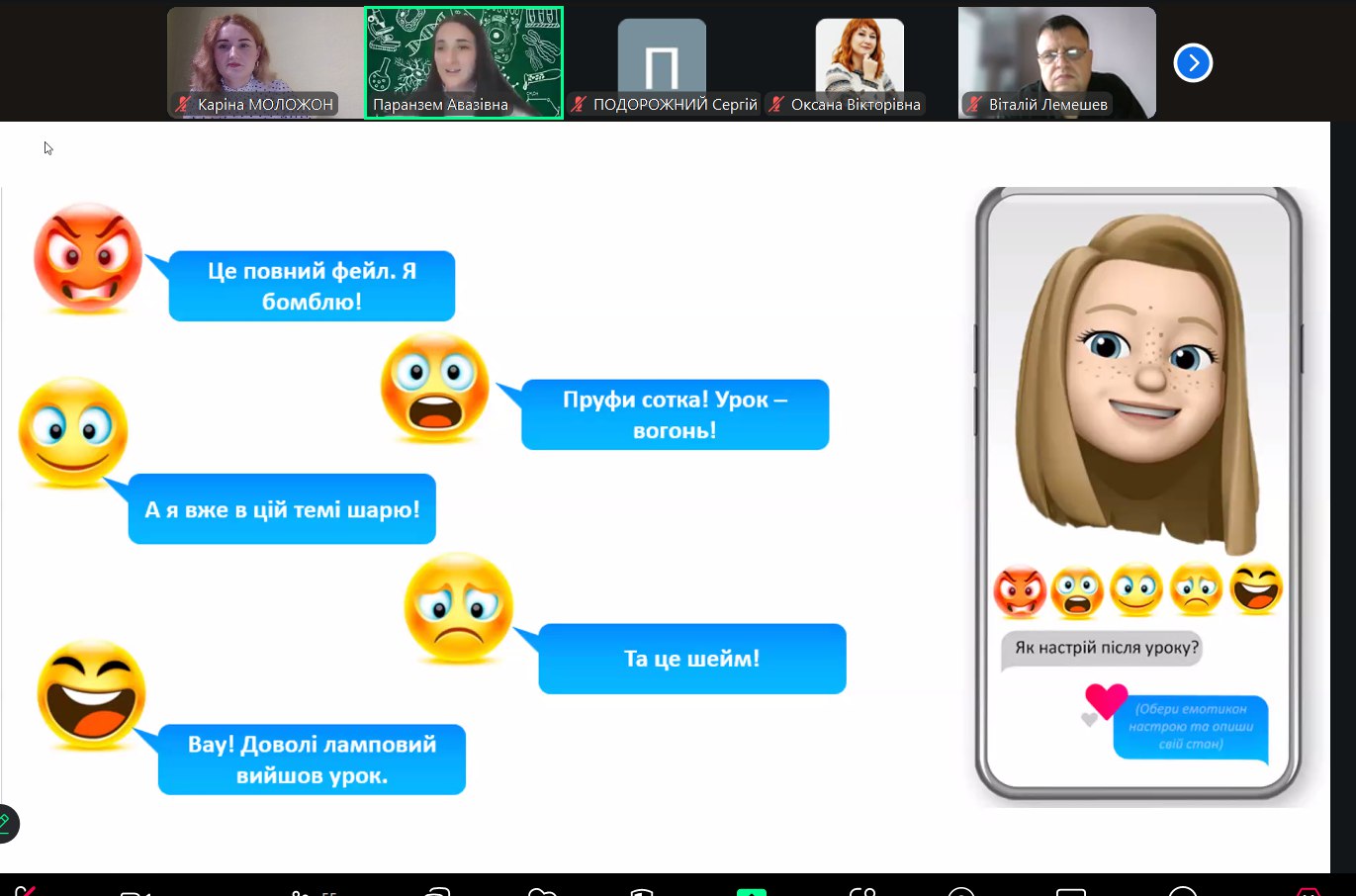Select Оксана Вікторівна's profile picture tile
Image resolution: width=1356 pixels, height=896 pixels.
(859, 54)
